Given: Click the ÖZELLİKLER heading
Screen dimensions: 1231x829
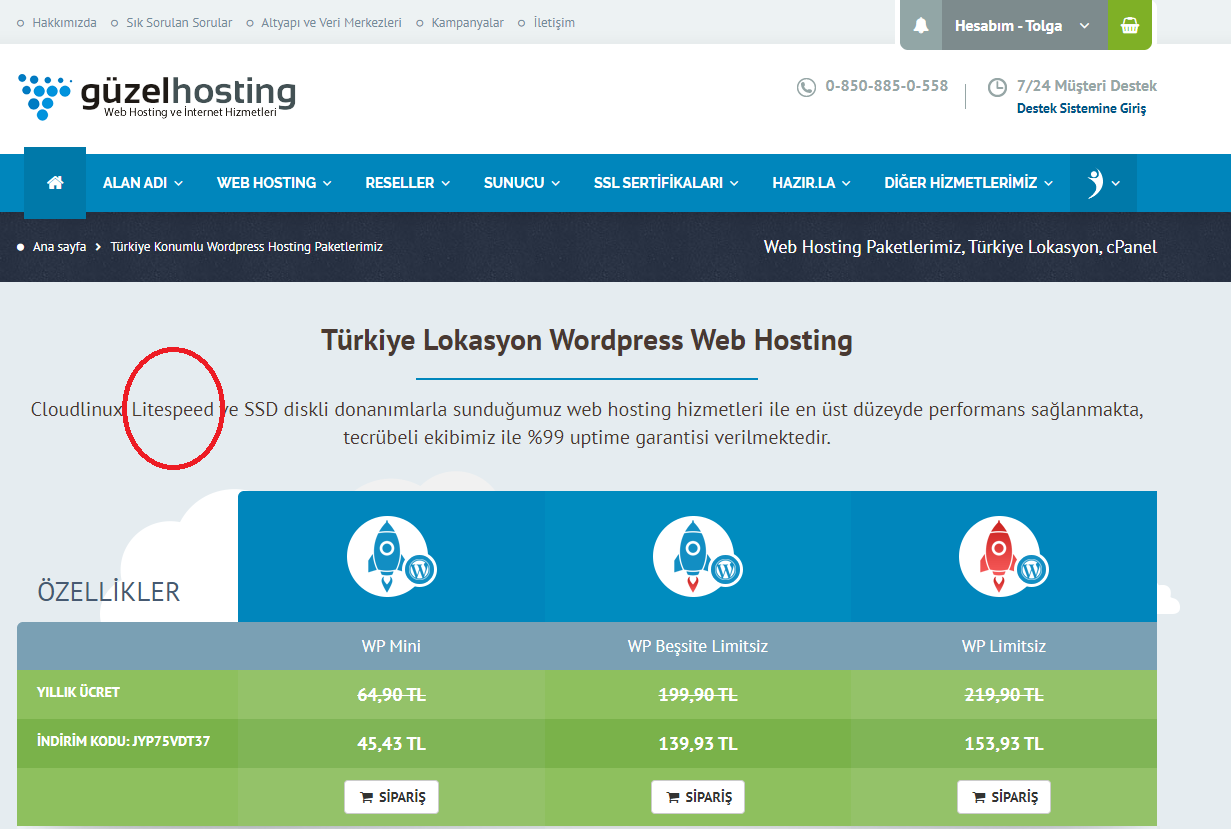Looking at the screenshot, I should click(x=109, y=591).
